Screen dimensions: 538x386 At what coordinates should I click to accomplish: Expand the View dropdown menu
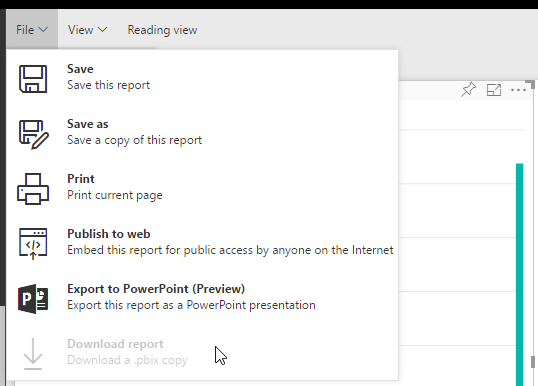coord(87,30)
